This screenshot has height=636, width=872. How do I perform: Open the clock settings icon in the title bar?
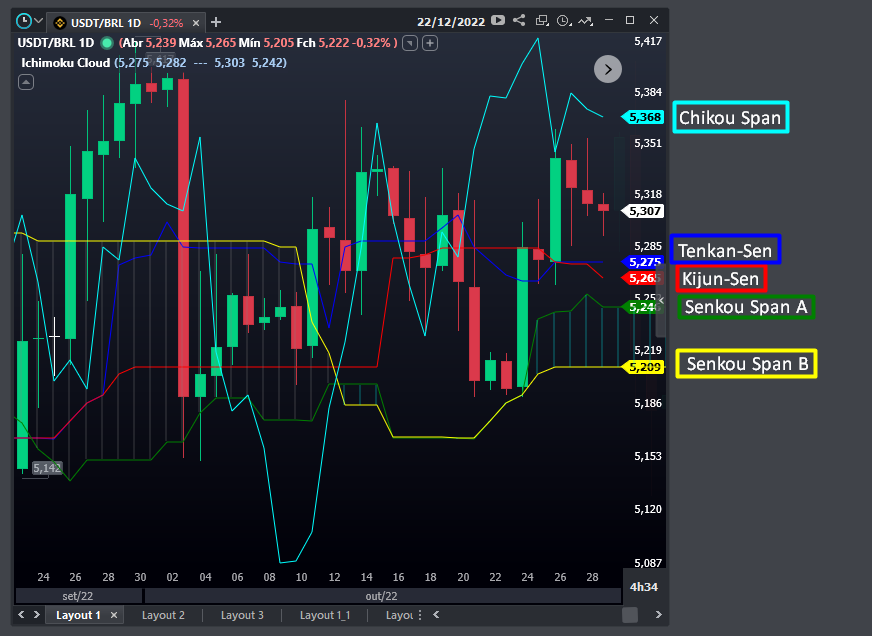pyautogui.click(x=564, y=21)
